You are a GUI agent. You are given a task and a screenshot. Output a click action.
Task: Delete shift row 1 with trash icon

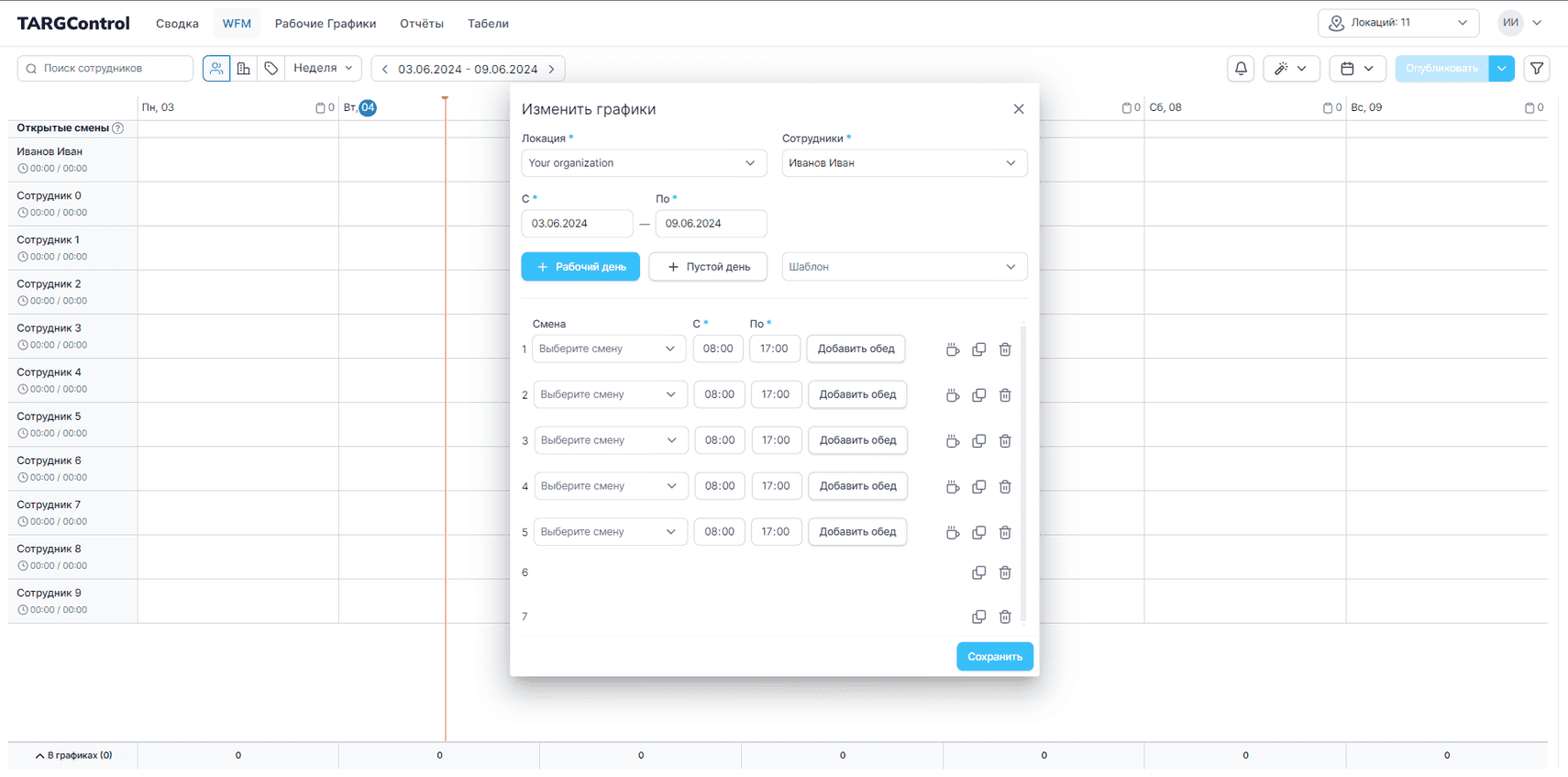pos(1005,350)
